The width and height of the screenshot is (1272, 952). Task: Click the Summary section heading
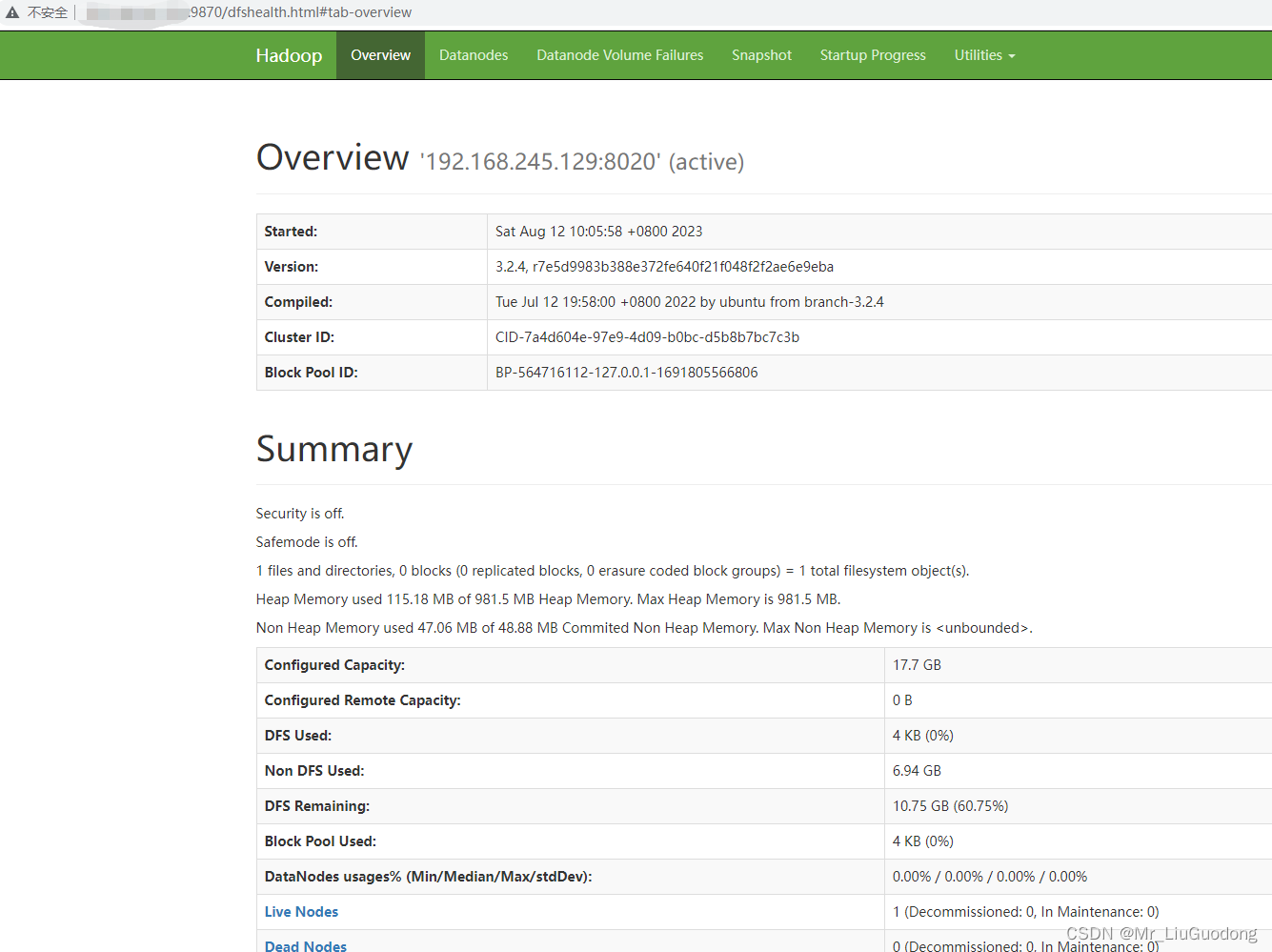[334, 450]
